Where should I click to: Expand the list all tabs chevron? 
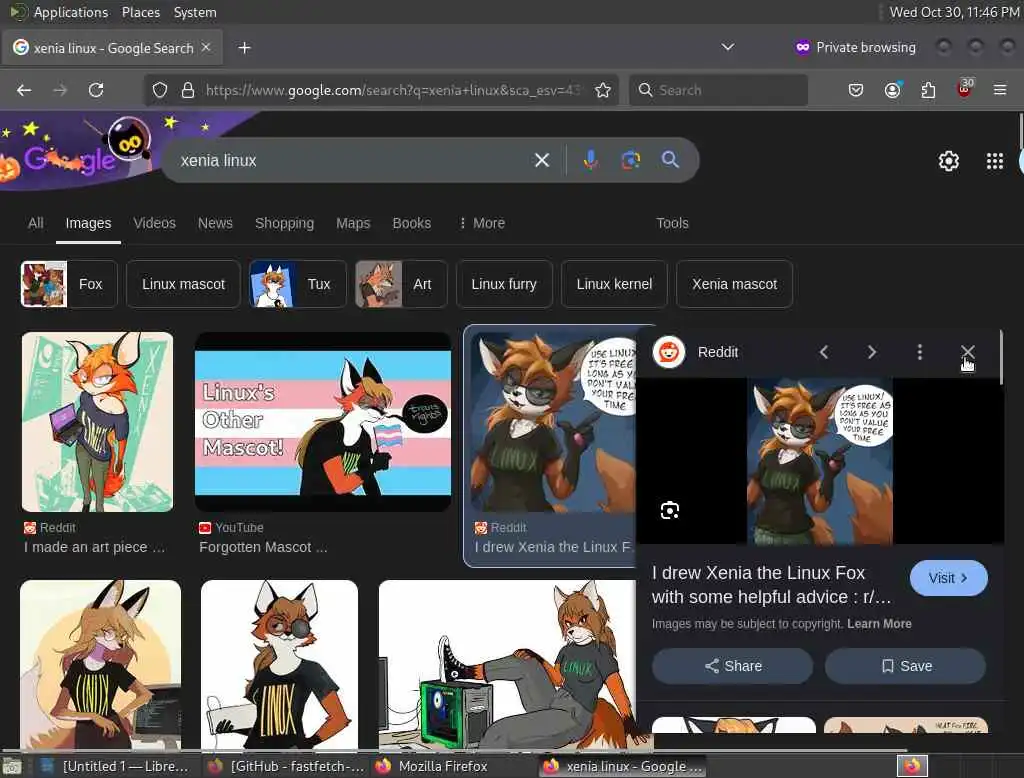728,47
